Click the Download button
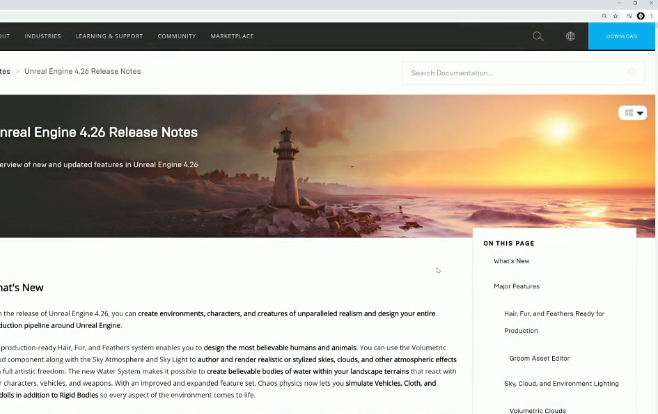Screen dimensions: 658x414 [621, 36]
